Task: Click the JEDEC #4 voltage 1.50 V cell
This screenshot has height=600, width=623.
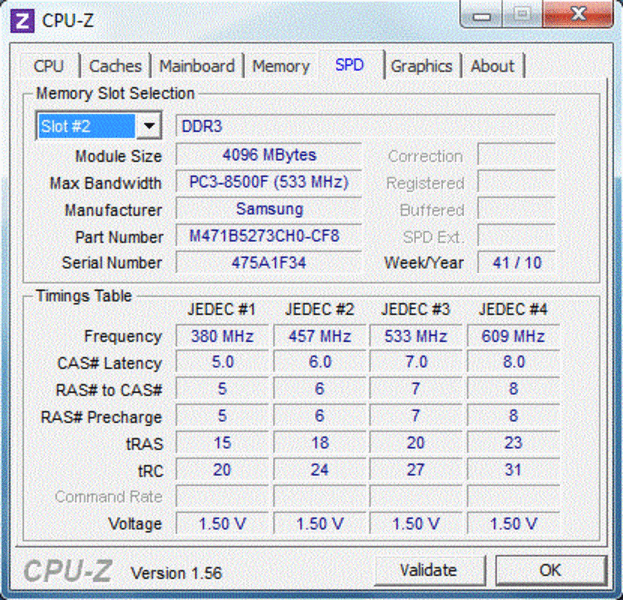Action: (x=513, y=524)
